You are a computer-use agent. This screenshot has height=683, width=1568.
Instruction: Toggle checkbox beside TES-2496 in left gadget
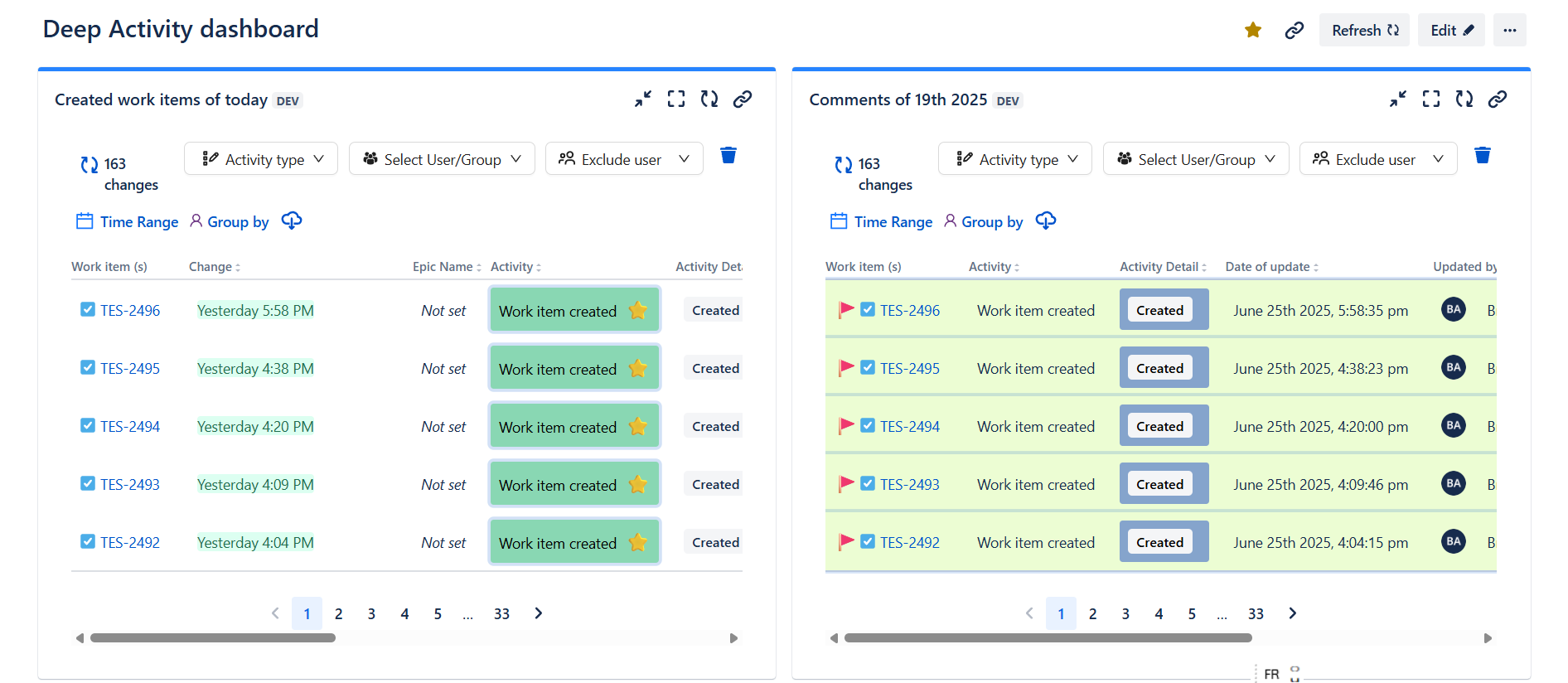pos(88,310)
